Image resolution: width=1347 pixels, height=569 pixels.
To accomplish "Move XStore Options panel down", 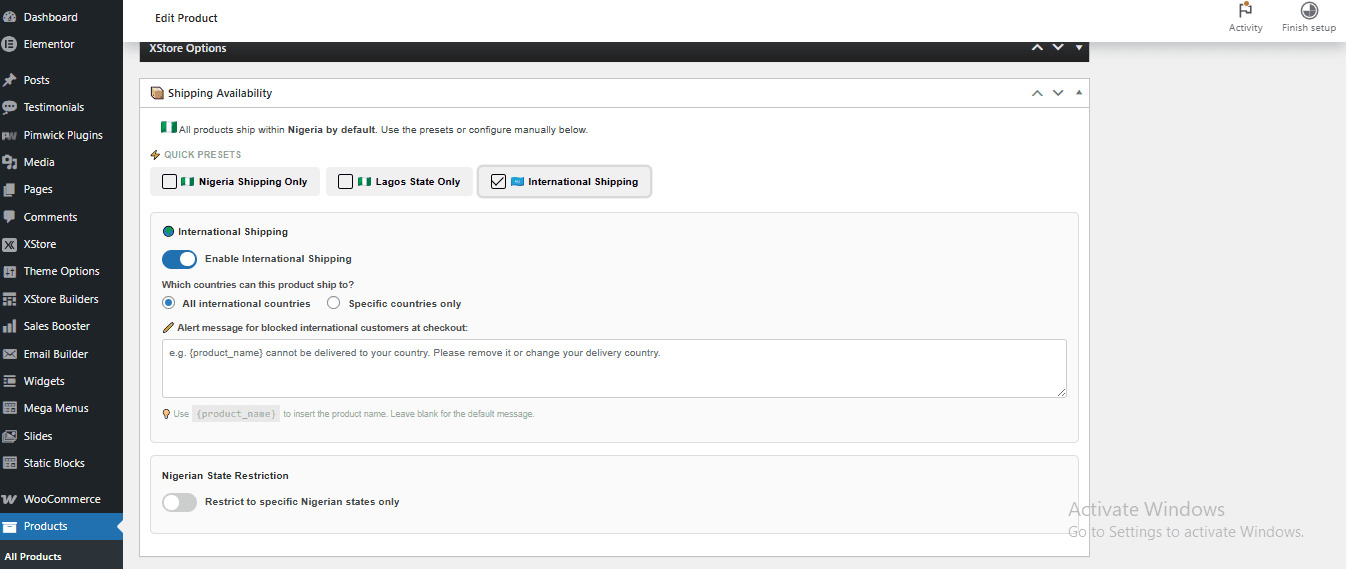I will click(1058, 47).
